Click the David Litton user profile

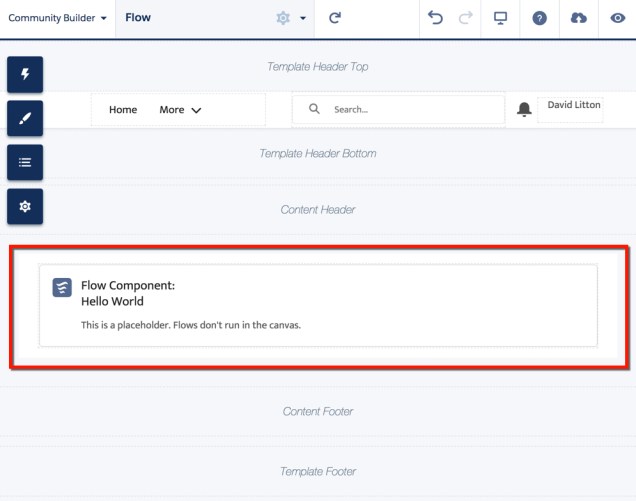click(573, 105)
